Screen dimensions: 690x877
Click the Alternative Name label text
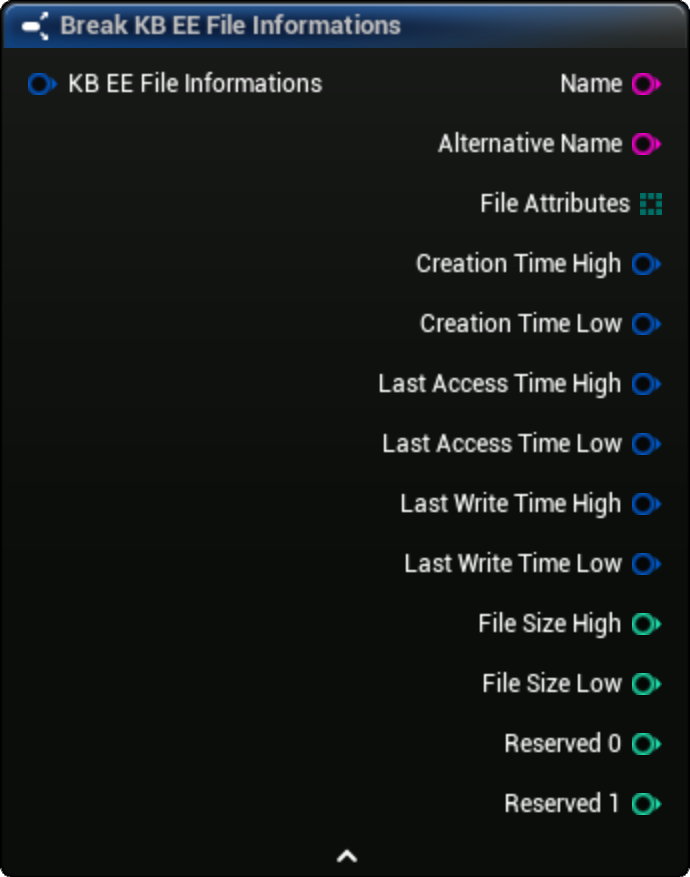click(530, 144)
